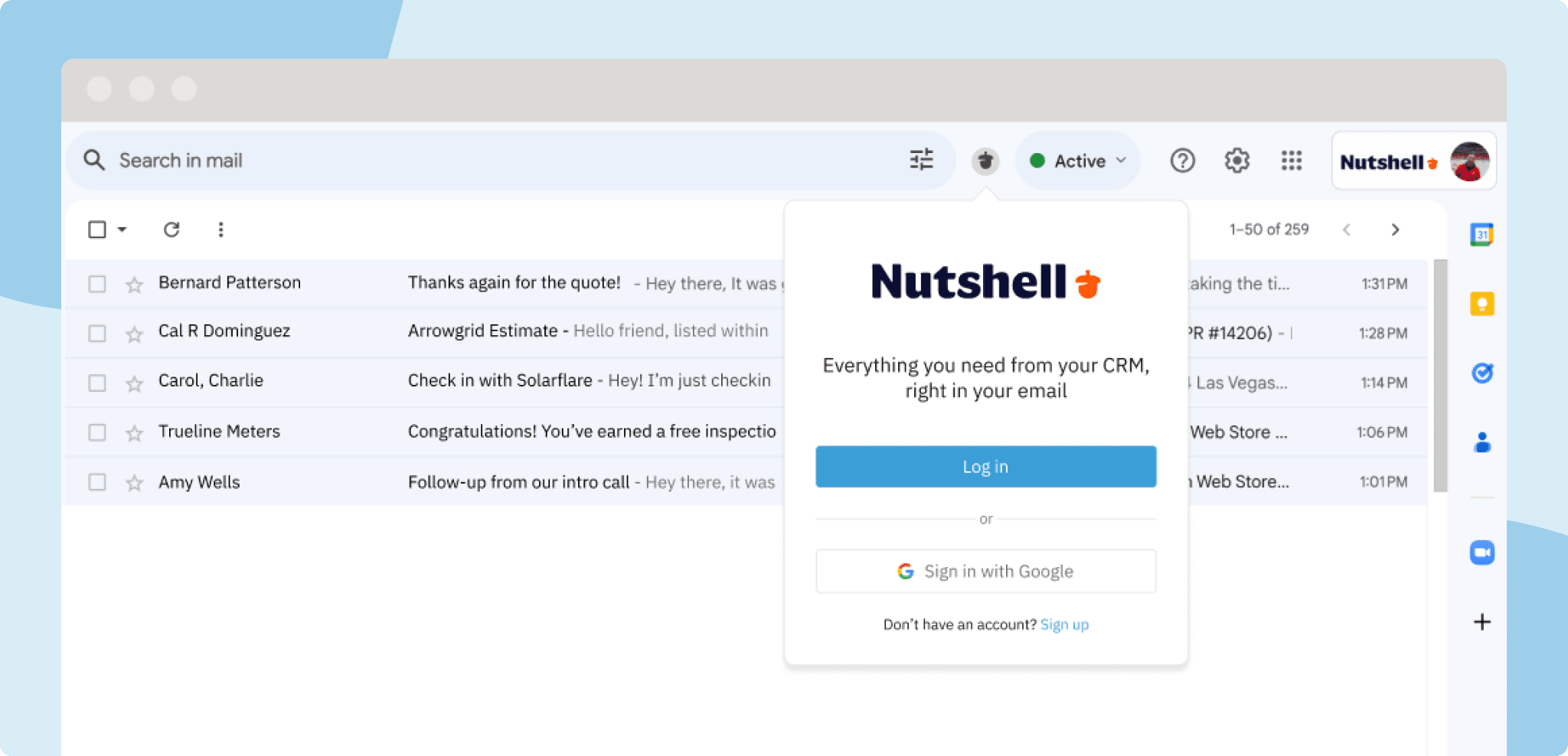Log in to Nutshell
1568x756 pixels.
(x=985, y=466)
